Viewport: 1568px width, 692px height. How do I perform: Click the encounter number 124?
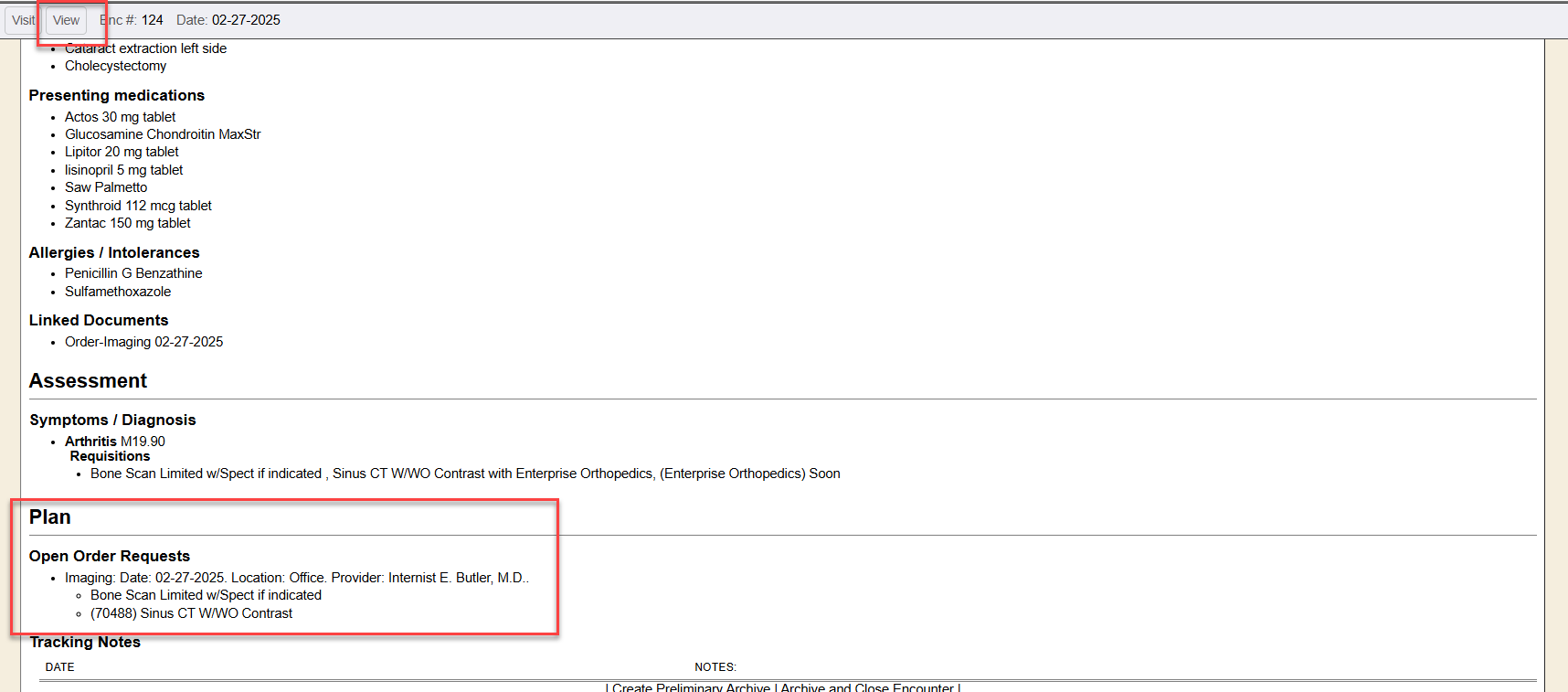tap(152, 20)
